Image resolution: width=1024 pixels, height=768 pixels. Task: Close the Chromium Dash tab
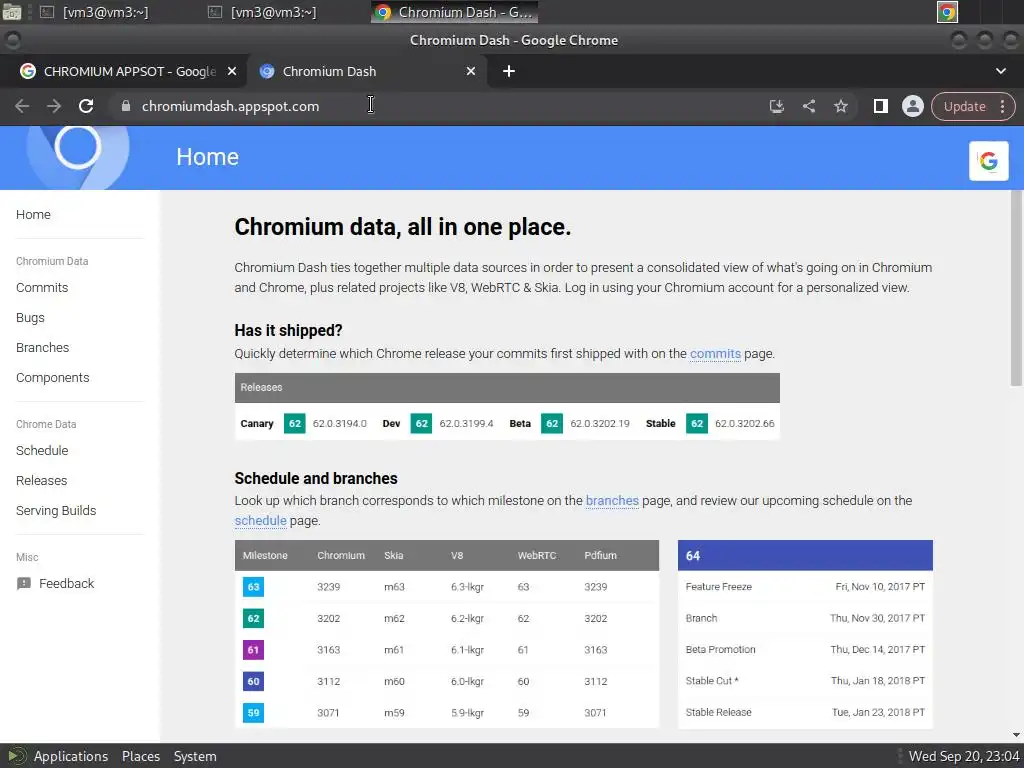point(471,71)
